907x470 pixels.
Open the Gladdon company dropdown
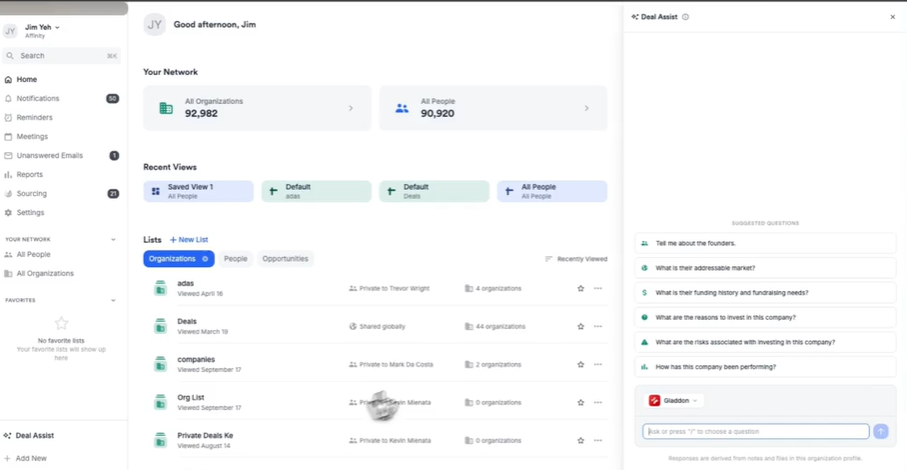pos(673,401)
